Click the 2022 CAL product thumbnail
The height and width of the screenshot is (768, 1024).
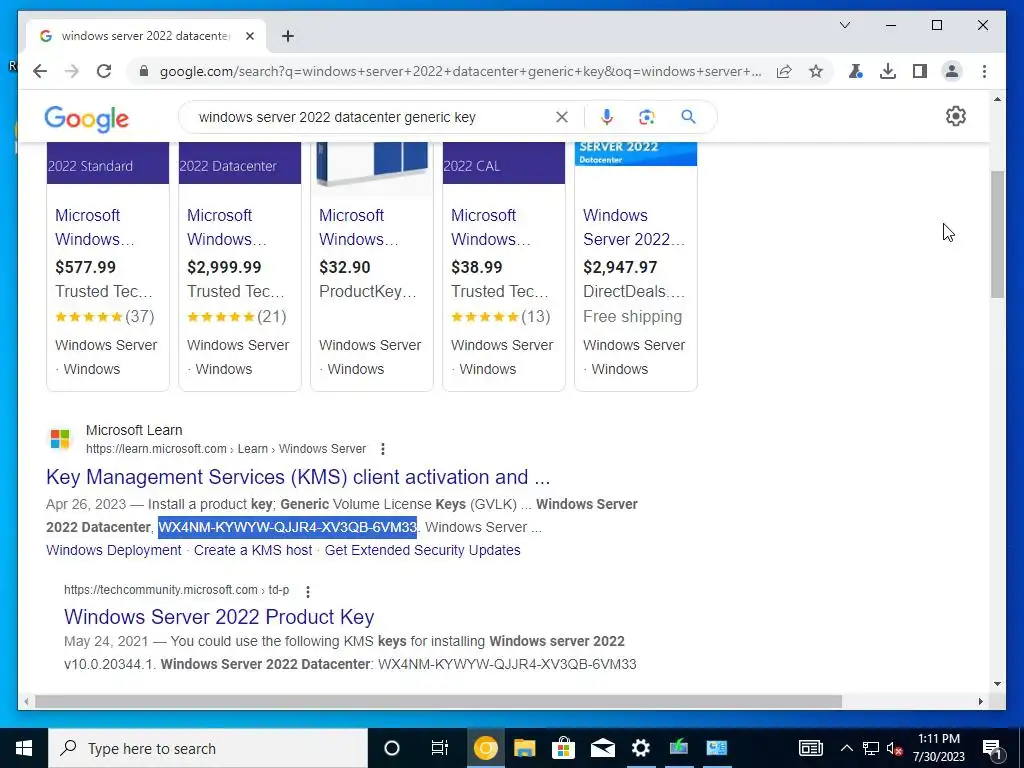(504, 163)
